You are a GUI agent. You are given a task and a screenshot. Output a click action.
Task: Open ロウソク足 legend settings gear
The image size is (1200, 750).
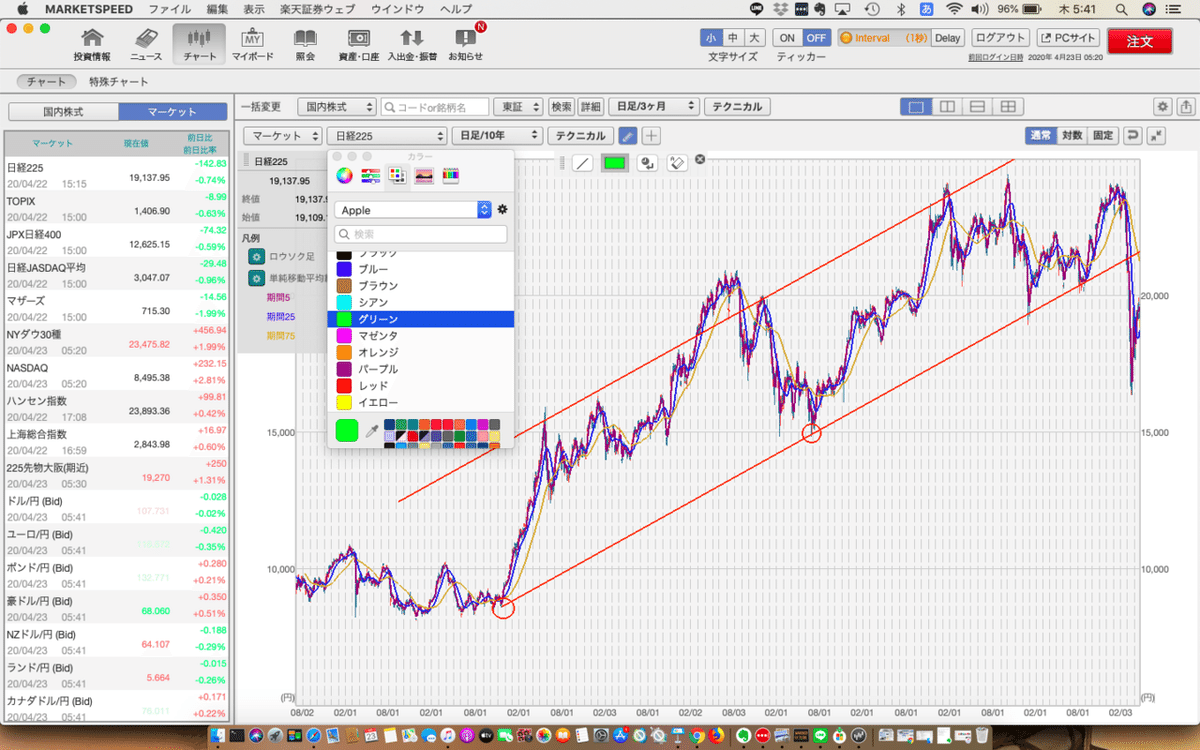click(257, 256)
